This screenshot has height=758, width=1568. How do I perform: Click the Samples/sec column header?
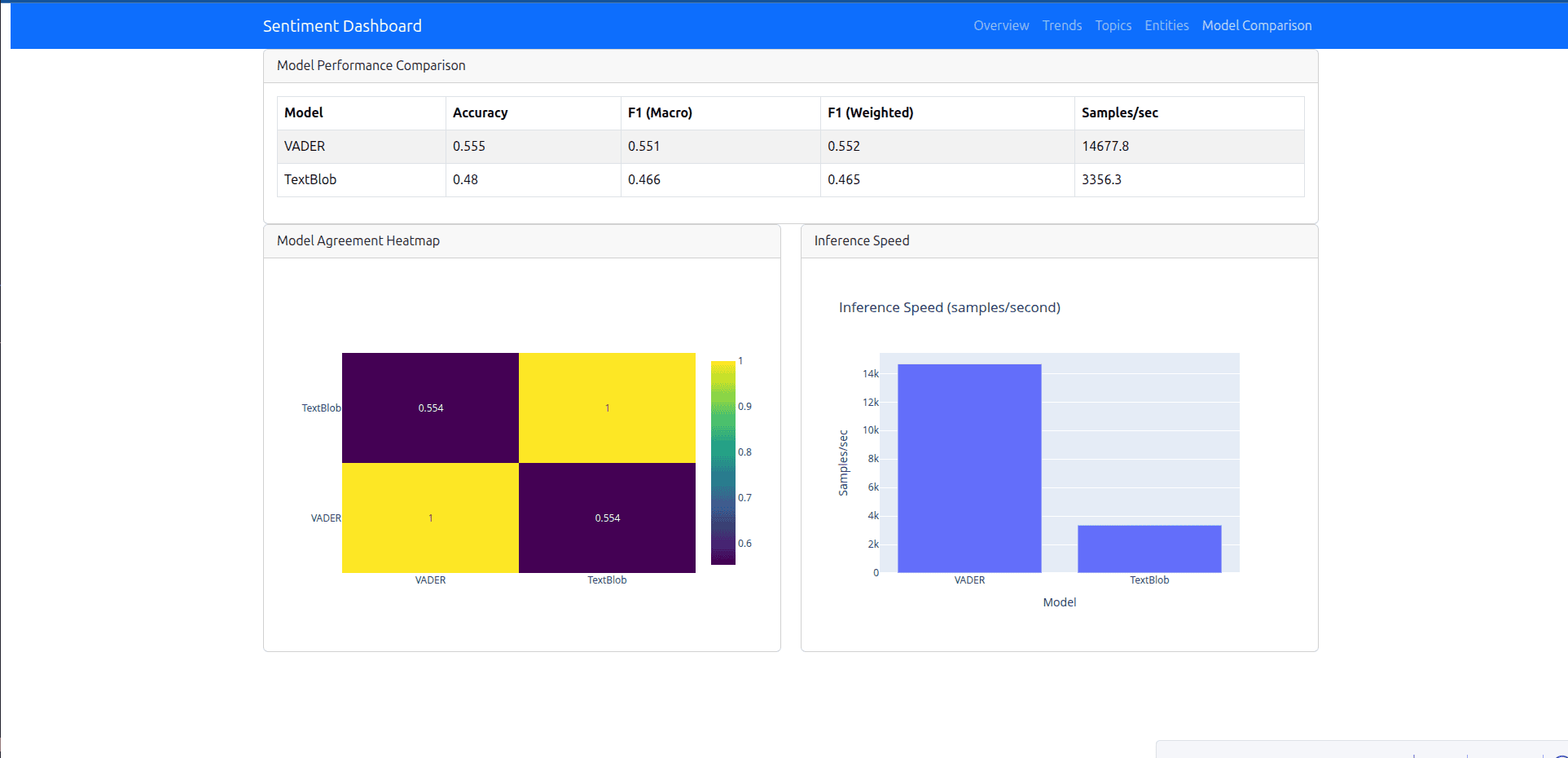coord(1119,112)
